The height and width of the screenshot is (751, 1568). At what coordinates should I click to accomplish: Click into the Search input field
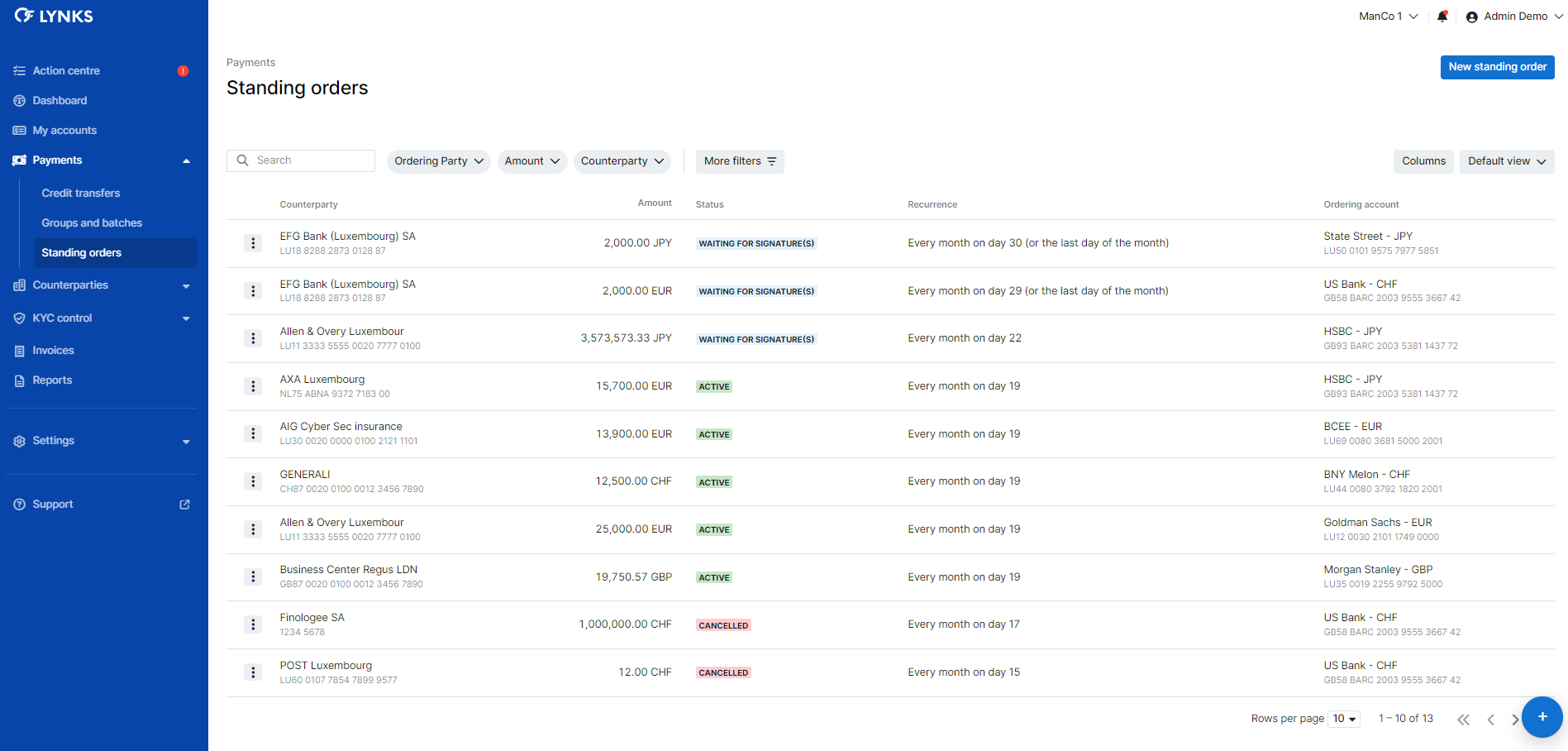coord(301,160)
